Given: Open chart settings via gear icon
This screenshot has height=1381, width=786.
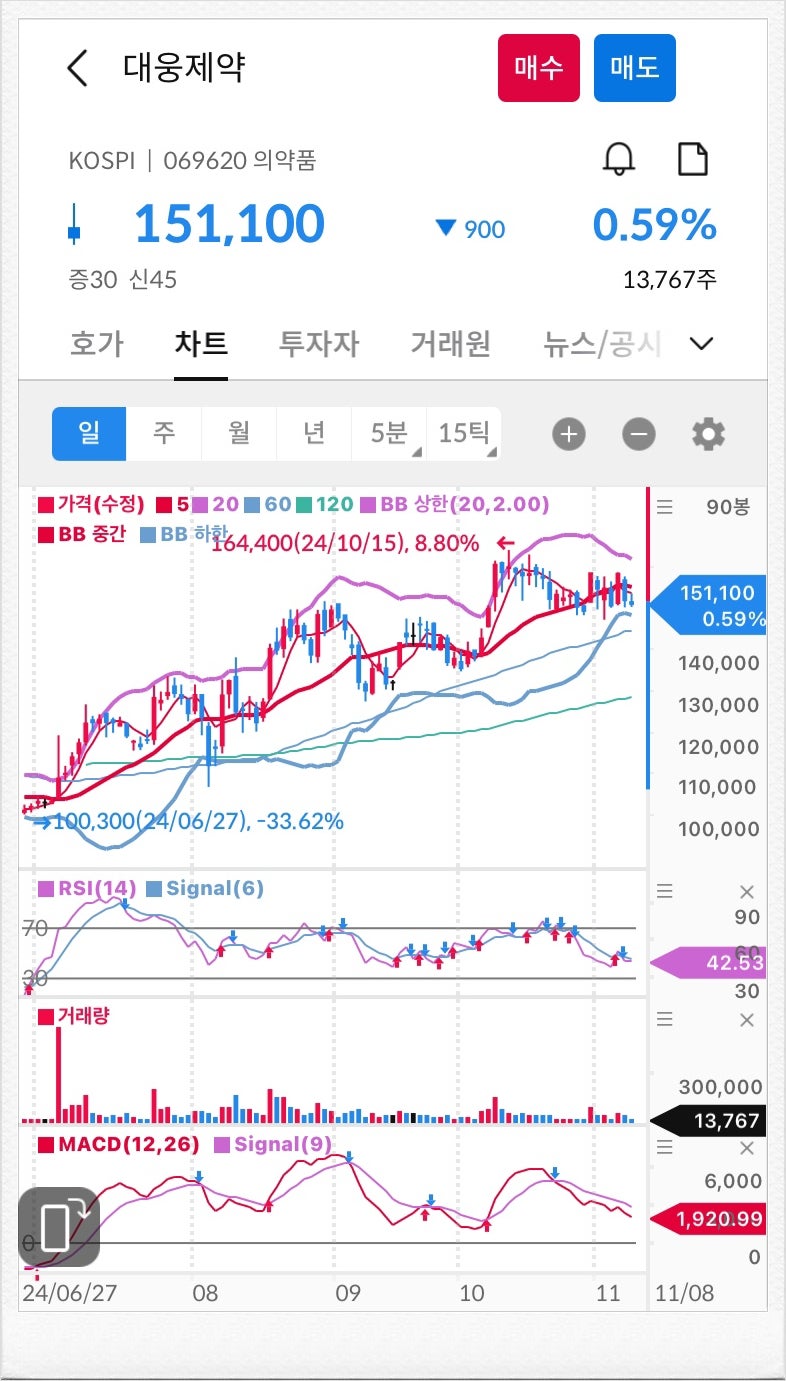Looking at the screenshot, I should pos(708,433).
